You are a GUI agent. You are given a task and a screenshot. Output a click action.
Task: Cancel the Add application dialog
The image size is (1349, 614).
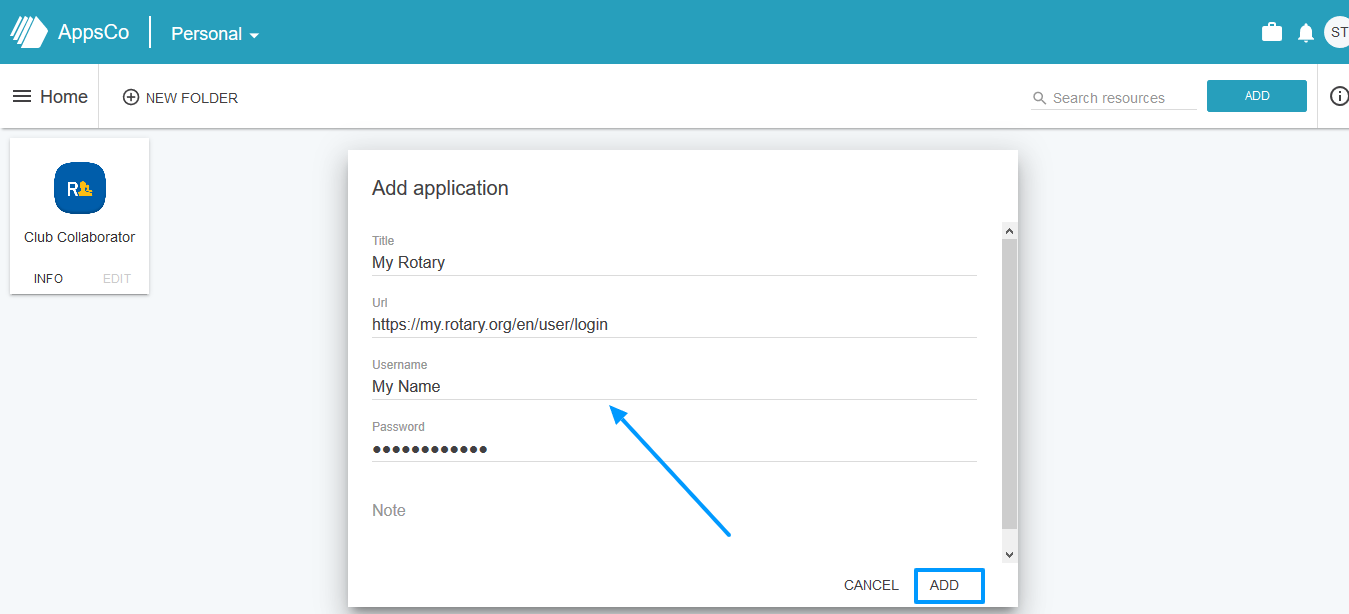pos(871,585)
